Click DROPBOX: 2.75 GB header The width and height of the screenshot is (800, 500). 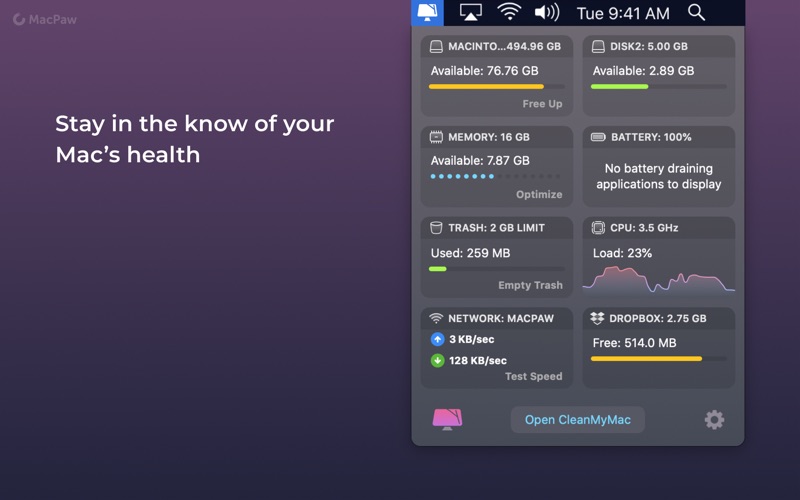click(x=659, y=318)
